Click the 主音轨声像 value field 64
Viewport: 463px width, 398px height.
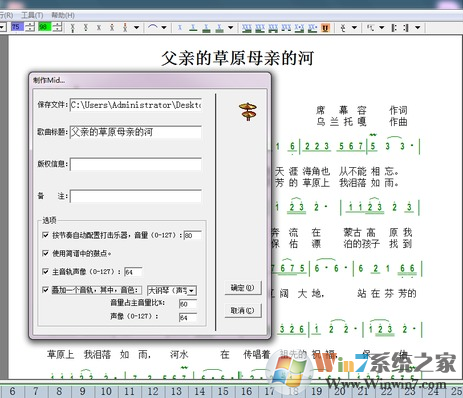point(133,272)
